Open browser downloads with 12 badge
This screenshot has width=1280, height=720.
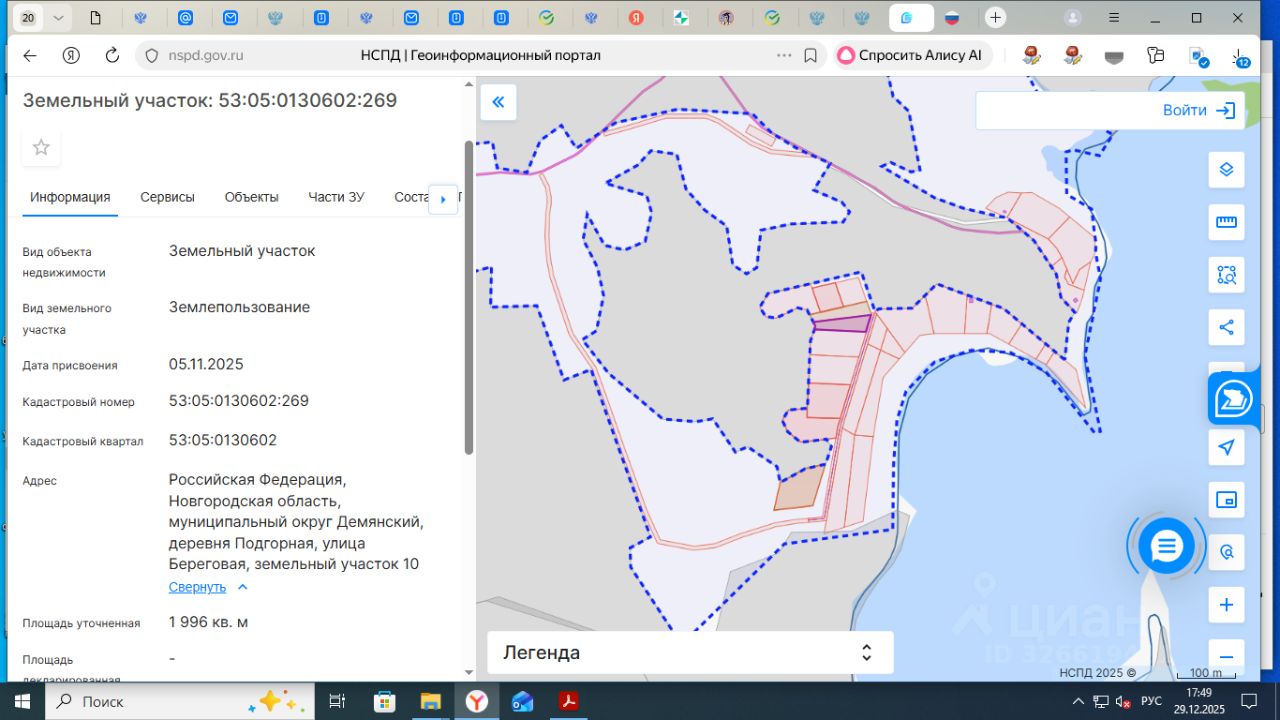(1239, 57)
